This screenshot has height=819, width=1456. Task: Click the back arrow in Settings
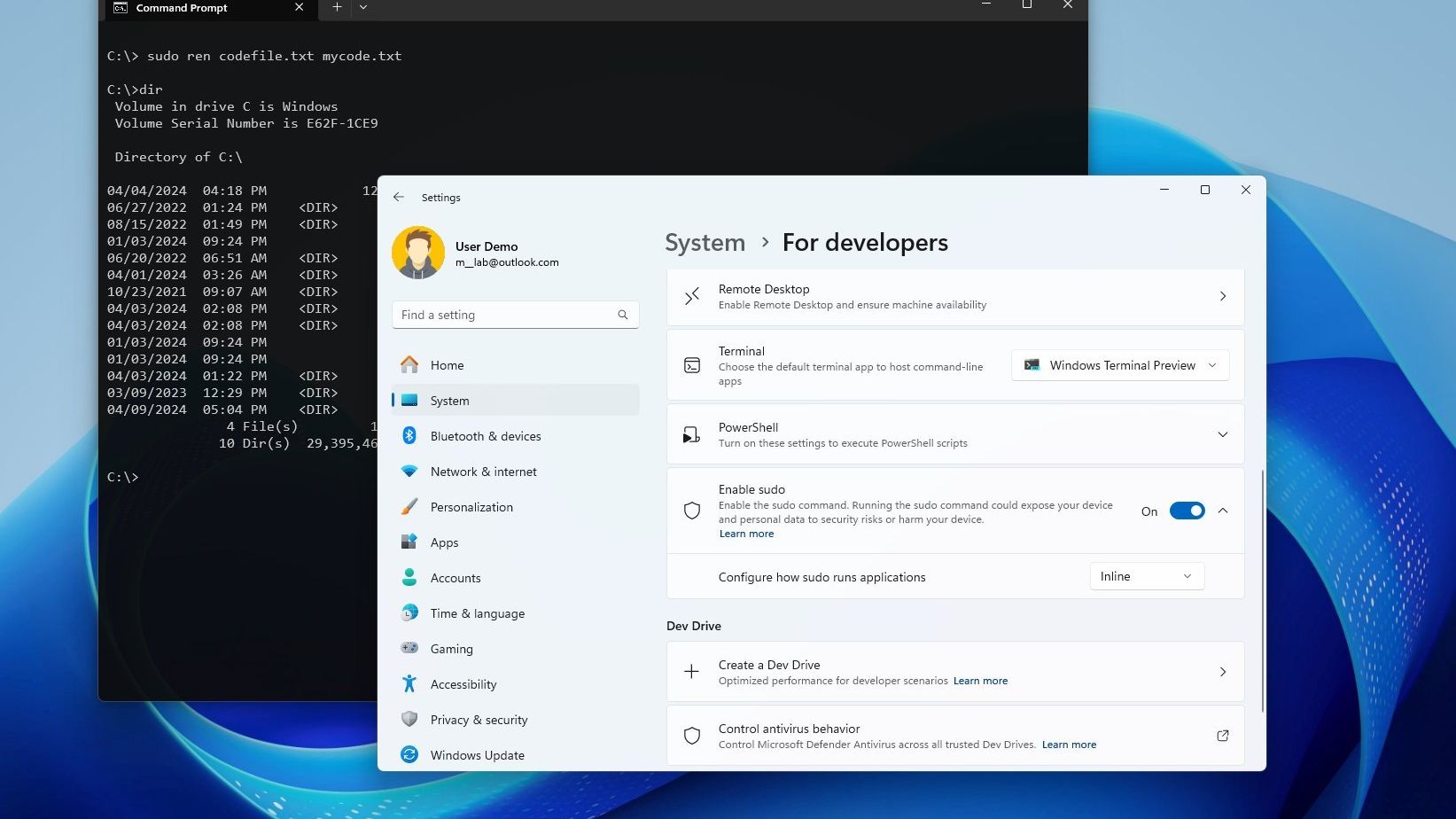pyautogui.click(x=399, y=197)
